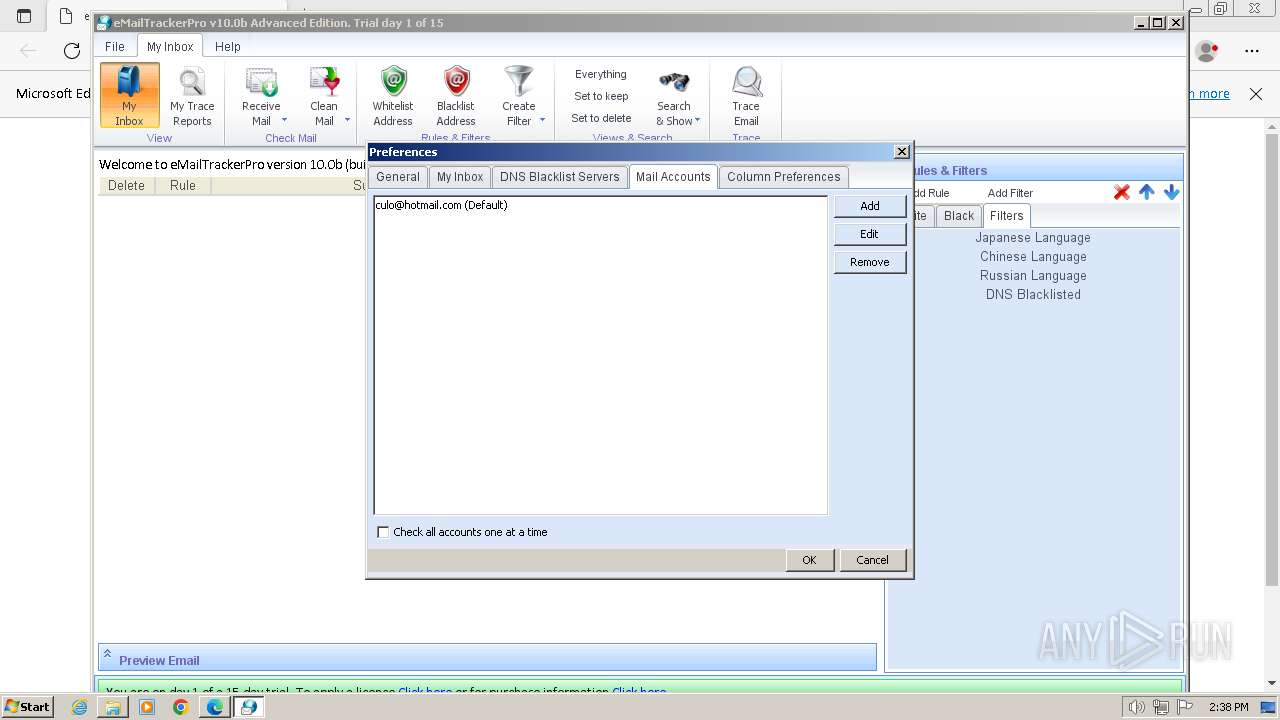Switch to General preferences tab

[x=398, y=177]
